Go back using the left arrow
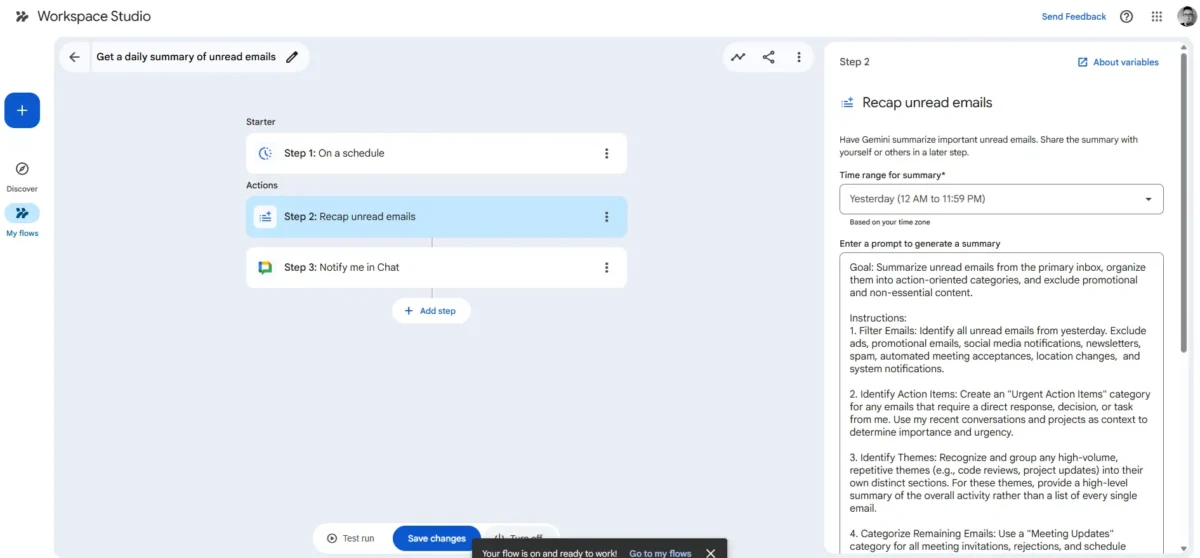The width and height of the screenshot is (1200, 558). pos(74,57)
